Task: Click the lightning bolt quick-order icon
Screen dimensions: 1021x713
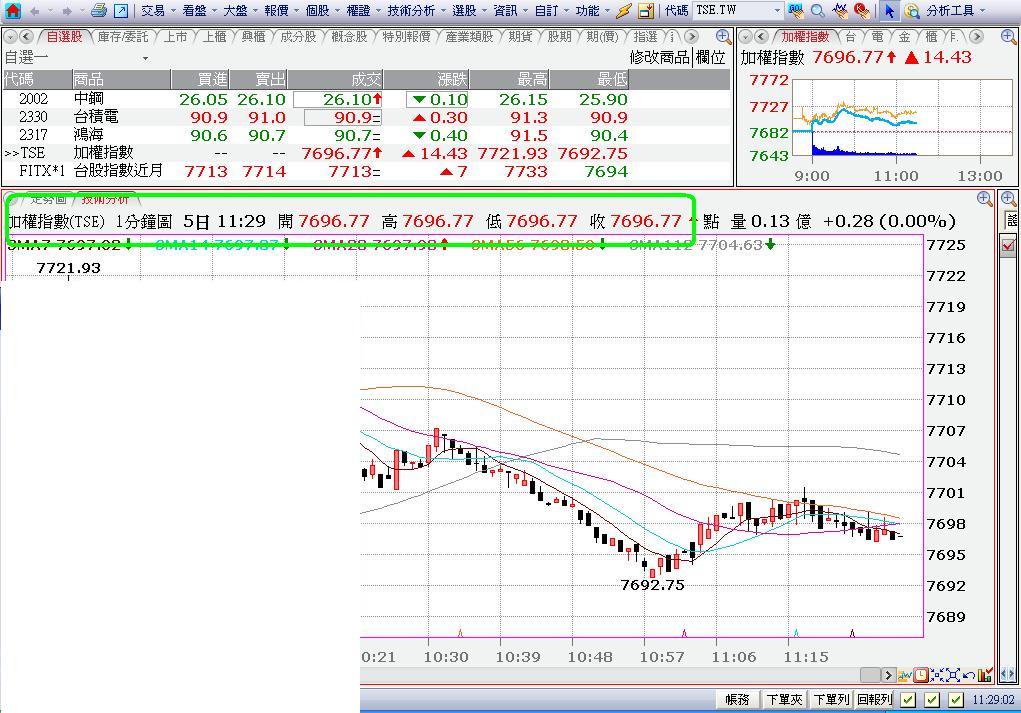Action: click(x=624, y=10)
